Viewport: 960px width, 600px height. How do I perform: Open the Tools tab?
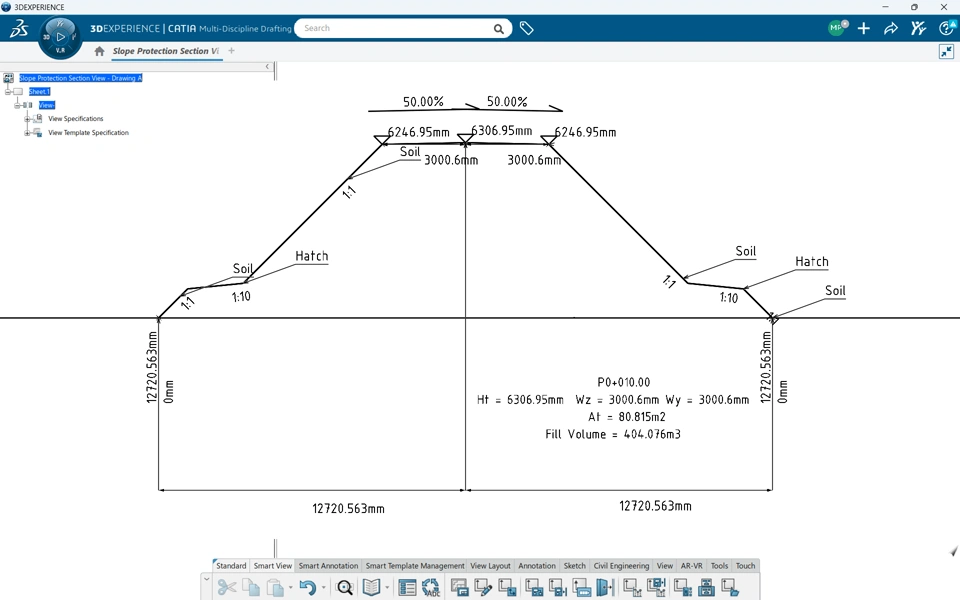[x=719, y=566]
